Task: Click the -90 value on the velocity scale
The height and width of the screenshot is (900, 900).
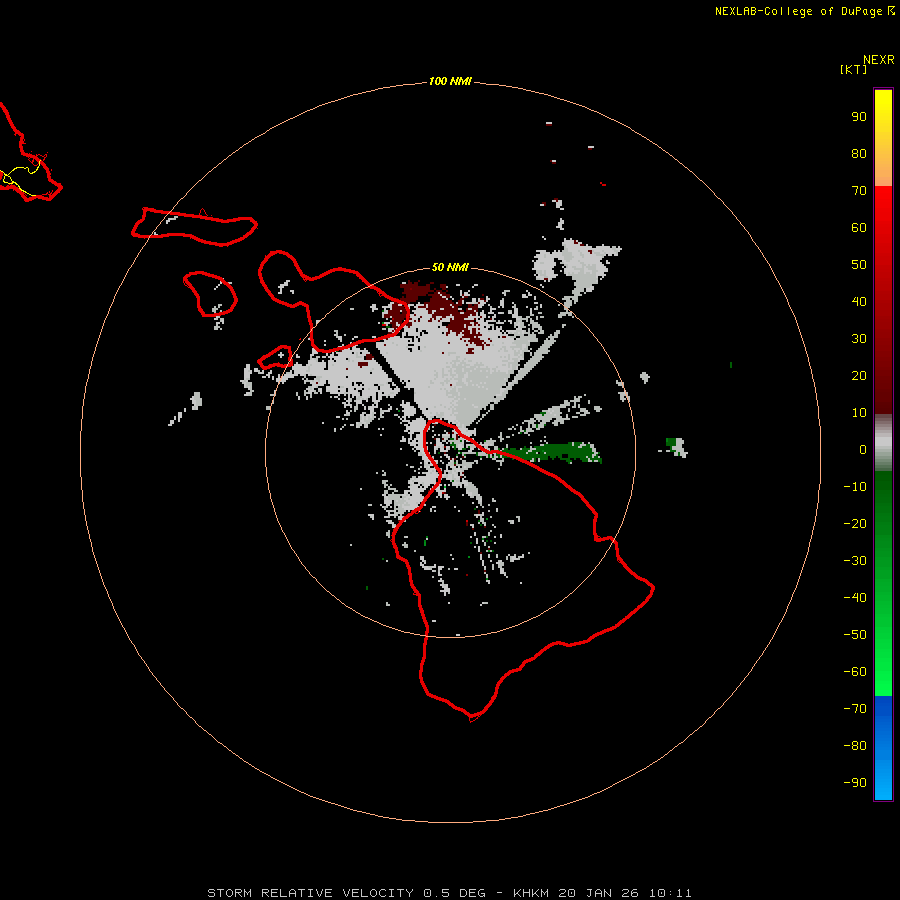Action: (855, 783)
